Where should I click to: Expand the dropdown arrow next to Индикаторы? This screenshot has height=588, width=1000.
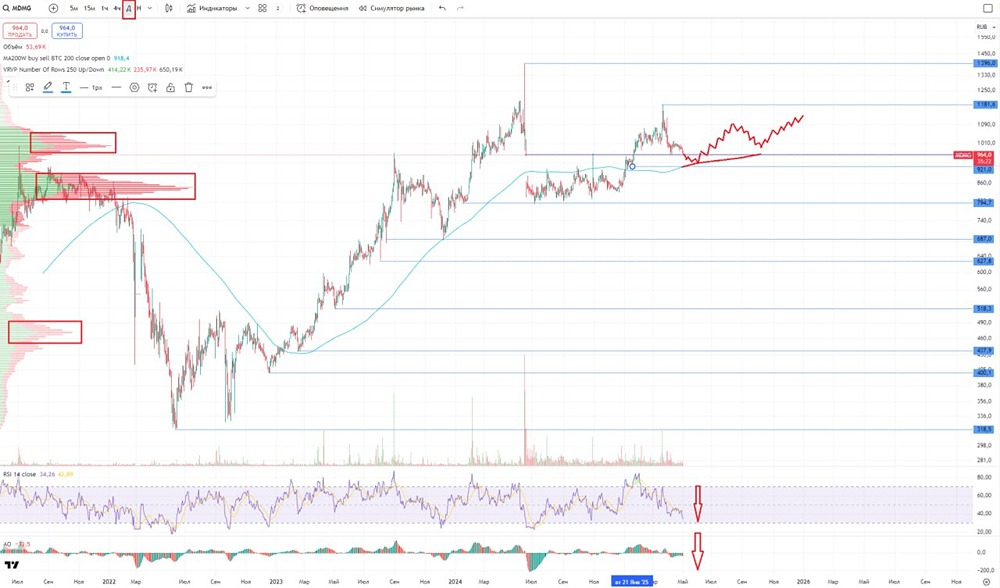tap(247, 8)
